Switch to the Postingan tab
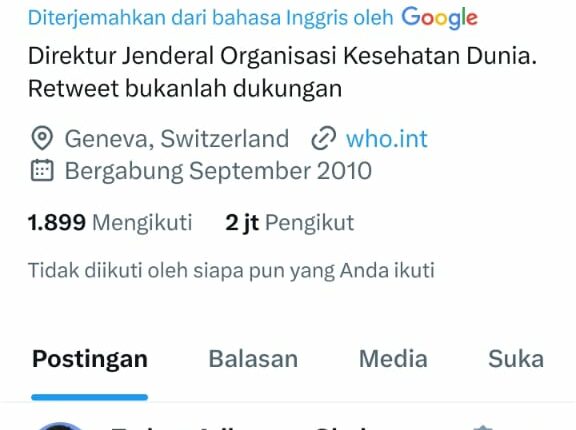 click(x=90, y=358)
